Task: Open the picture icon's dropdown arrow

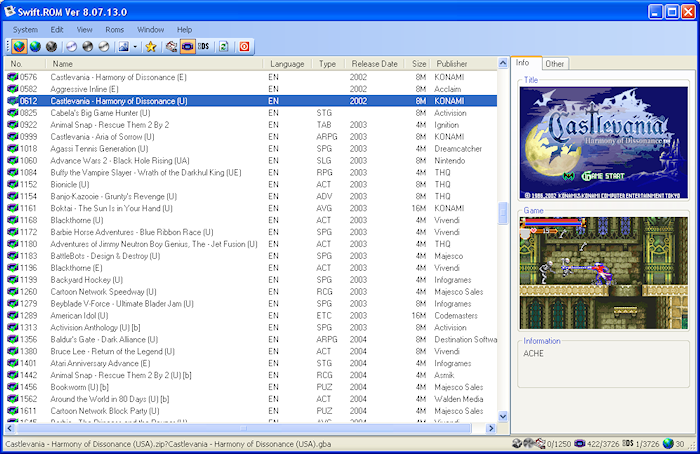Action: (x=135, y=46)
